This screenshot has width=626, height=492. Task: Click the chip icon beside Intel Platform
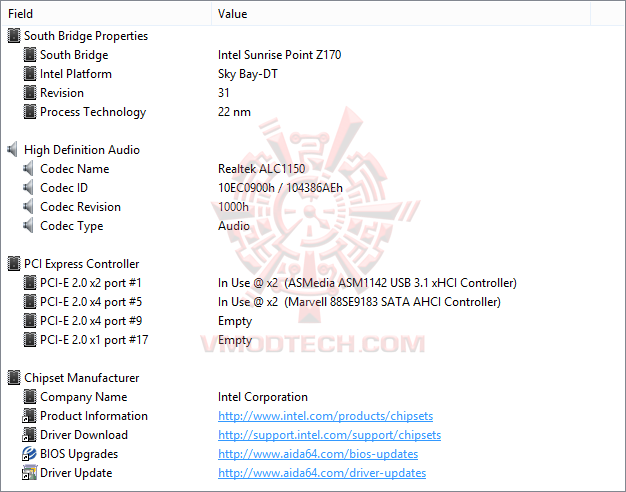(30, 73)
